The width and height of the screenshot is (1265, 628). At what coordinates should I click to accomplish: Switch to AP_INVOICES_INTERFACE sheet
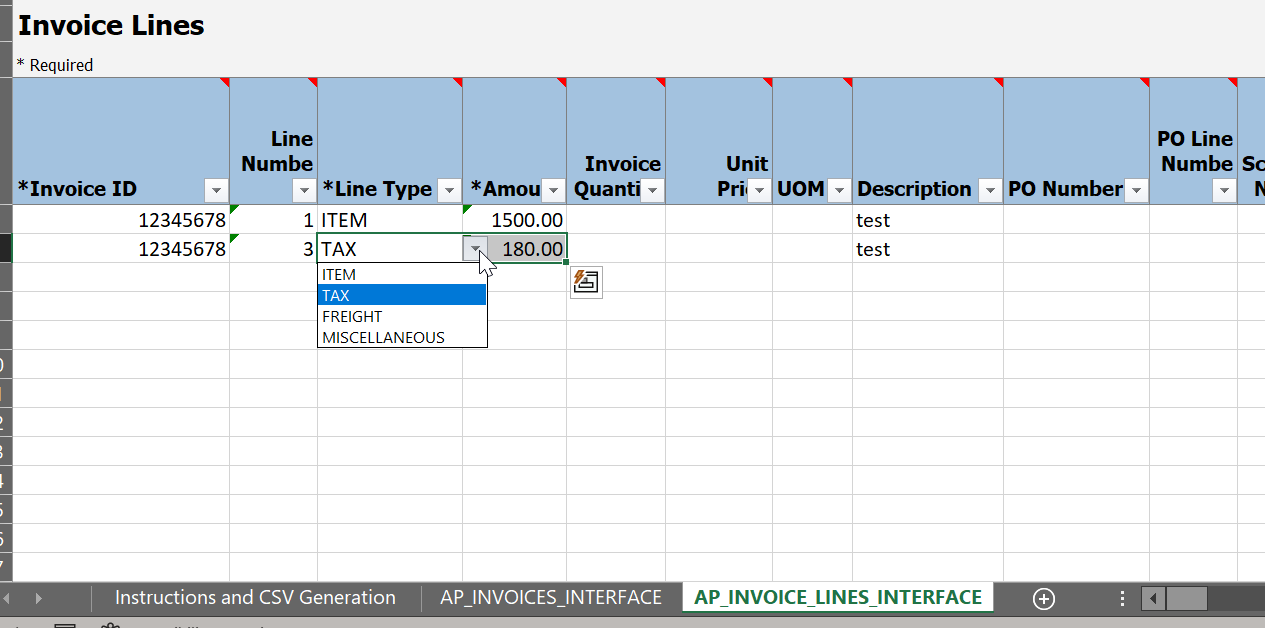point(551,597)
